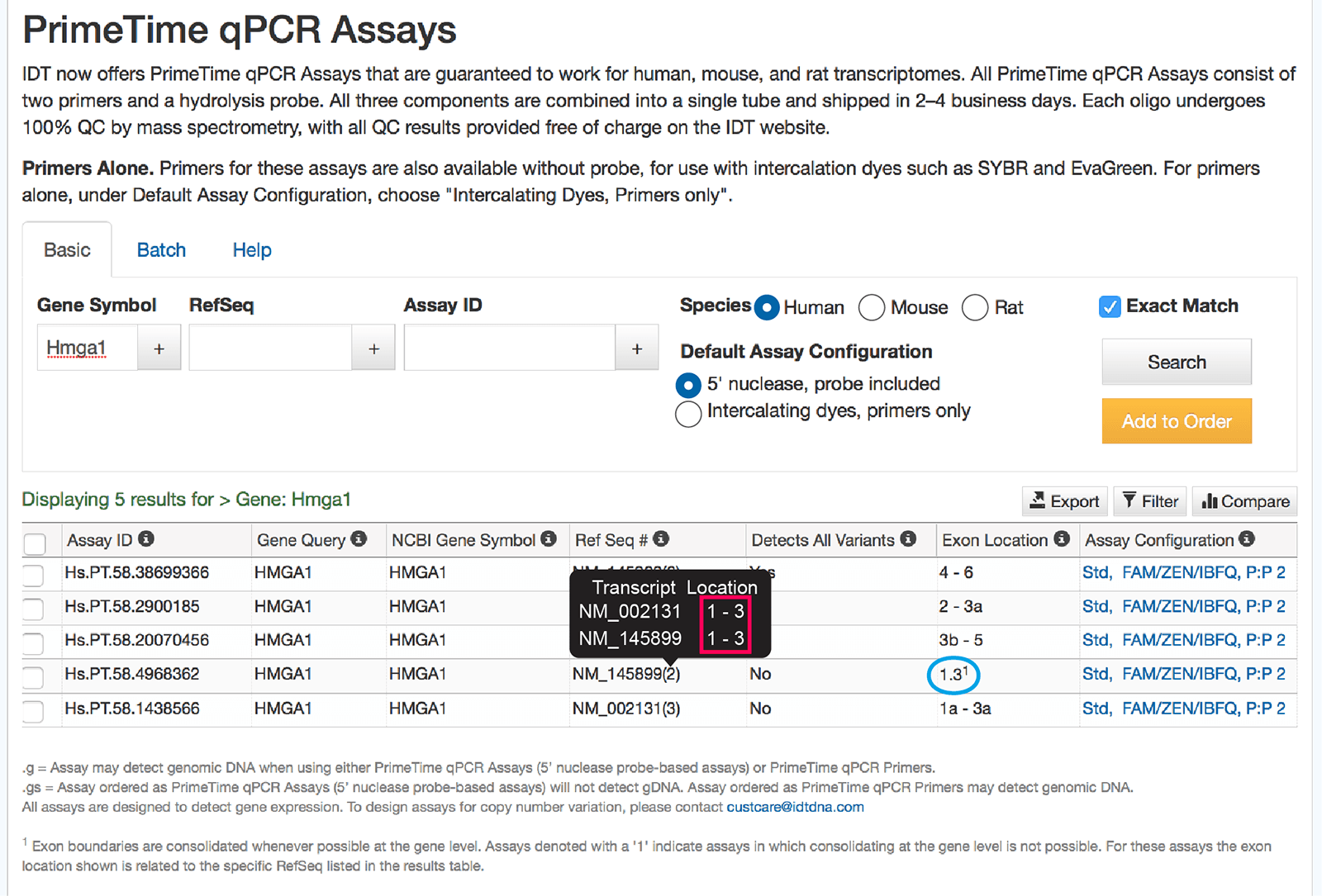Click info icon next to Ref Seq #
Viewport: 1322px width, 896px height.
[661, 539]
